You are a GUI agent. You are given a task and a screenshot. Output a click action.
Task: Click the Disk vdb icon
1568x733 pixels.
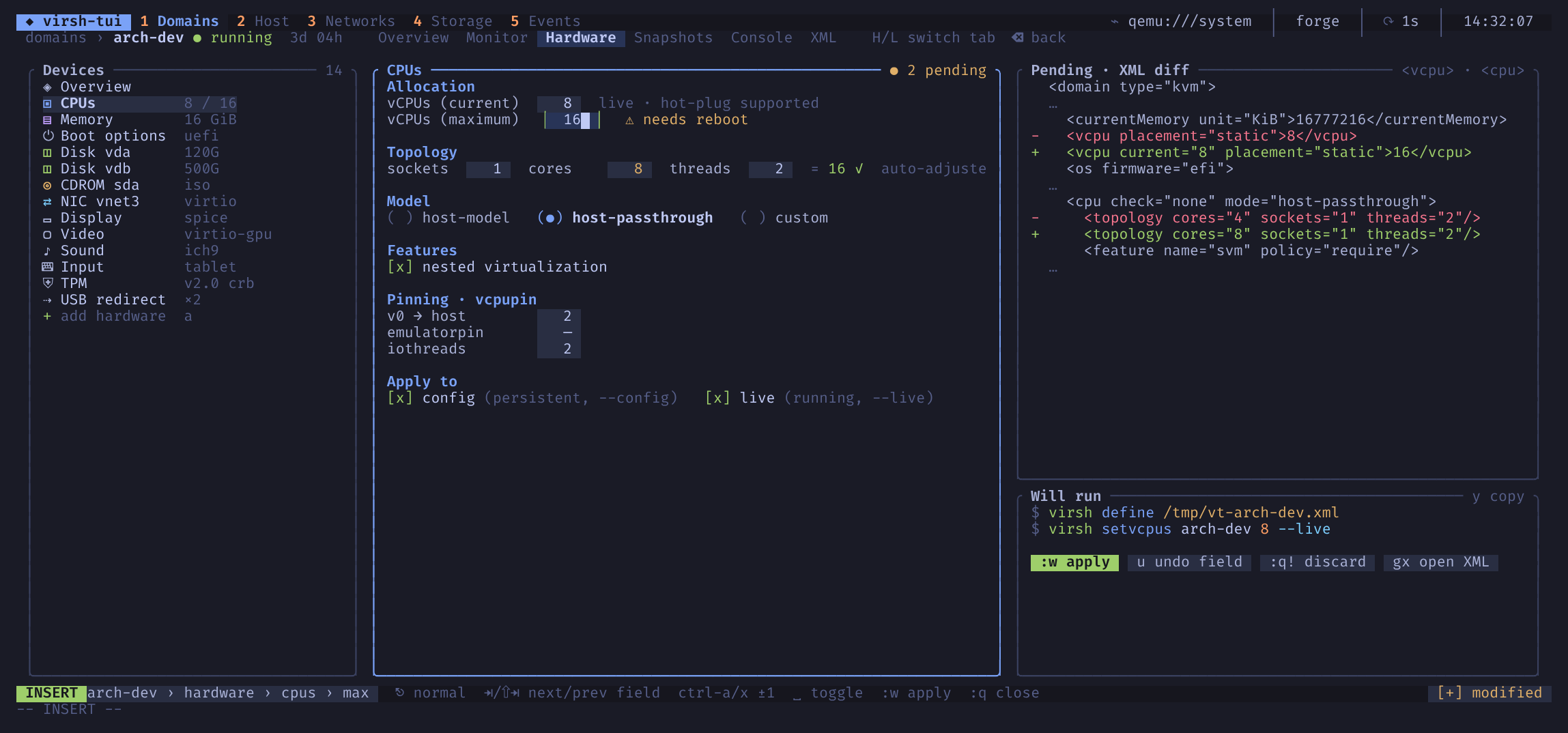coord(47,169)
